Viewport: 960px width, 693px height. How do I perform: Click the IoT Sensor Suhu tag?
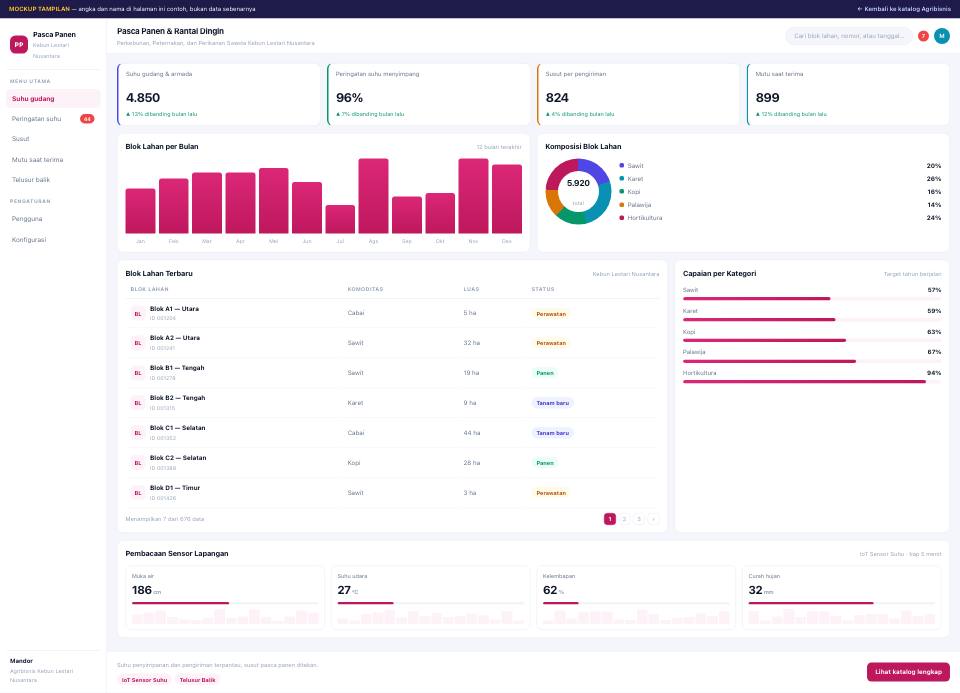144,680
